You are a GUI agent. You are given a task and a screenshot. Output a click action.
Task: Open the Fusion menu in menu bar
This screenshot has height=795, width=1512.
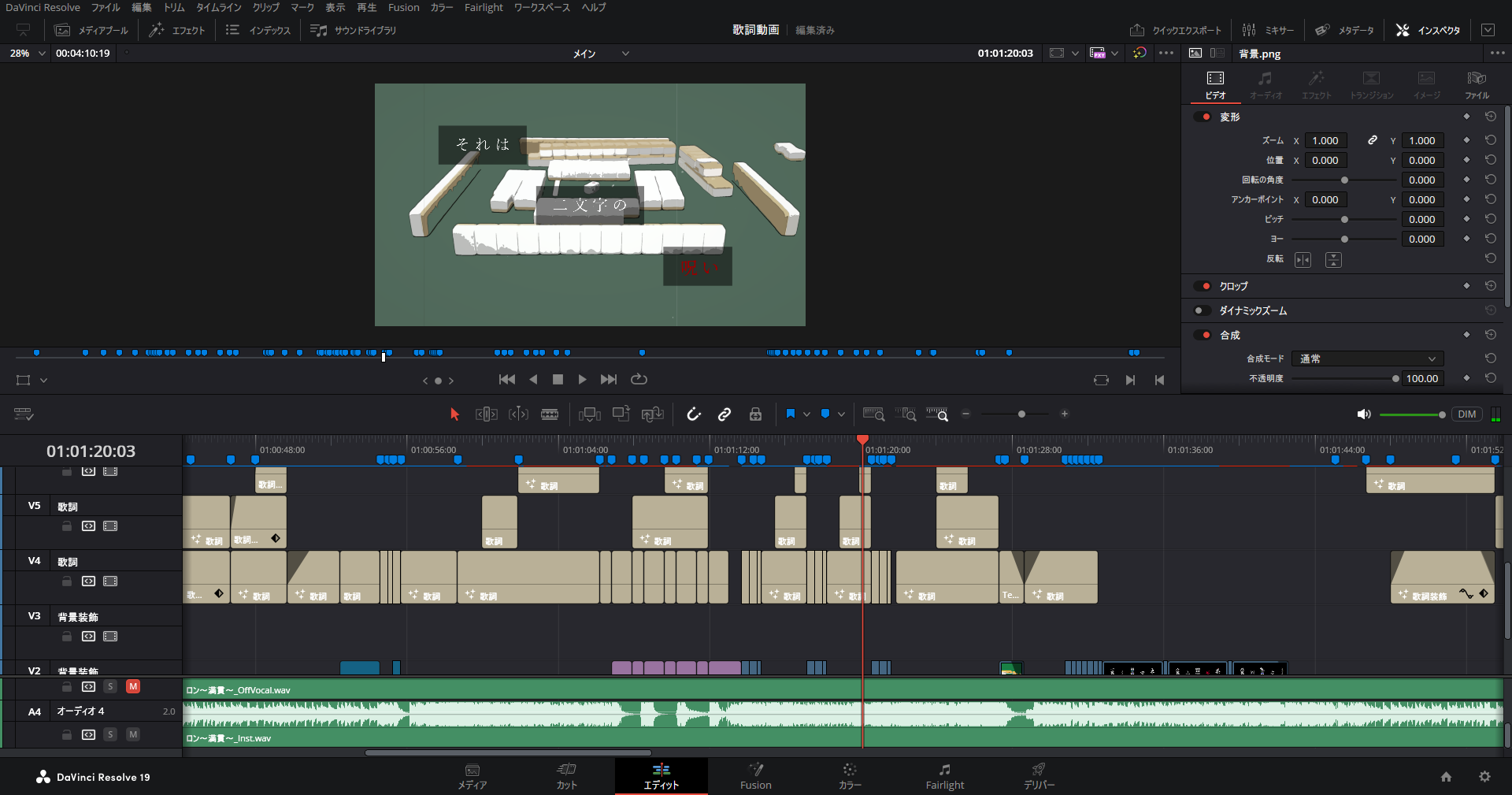(x=403, y=8)
